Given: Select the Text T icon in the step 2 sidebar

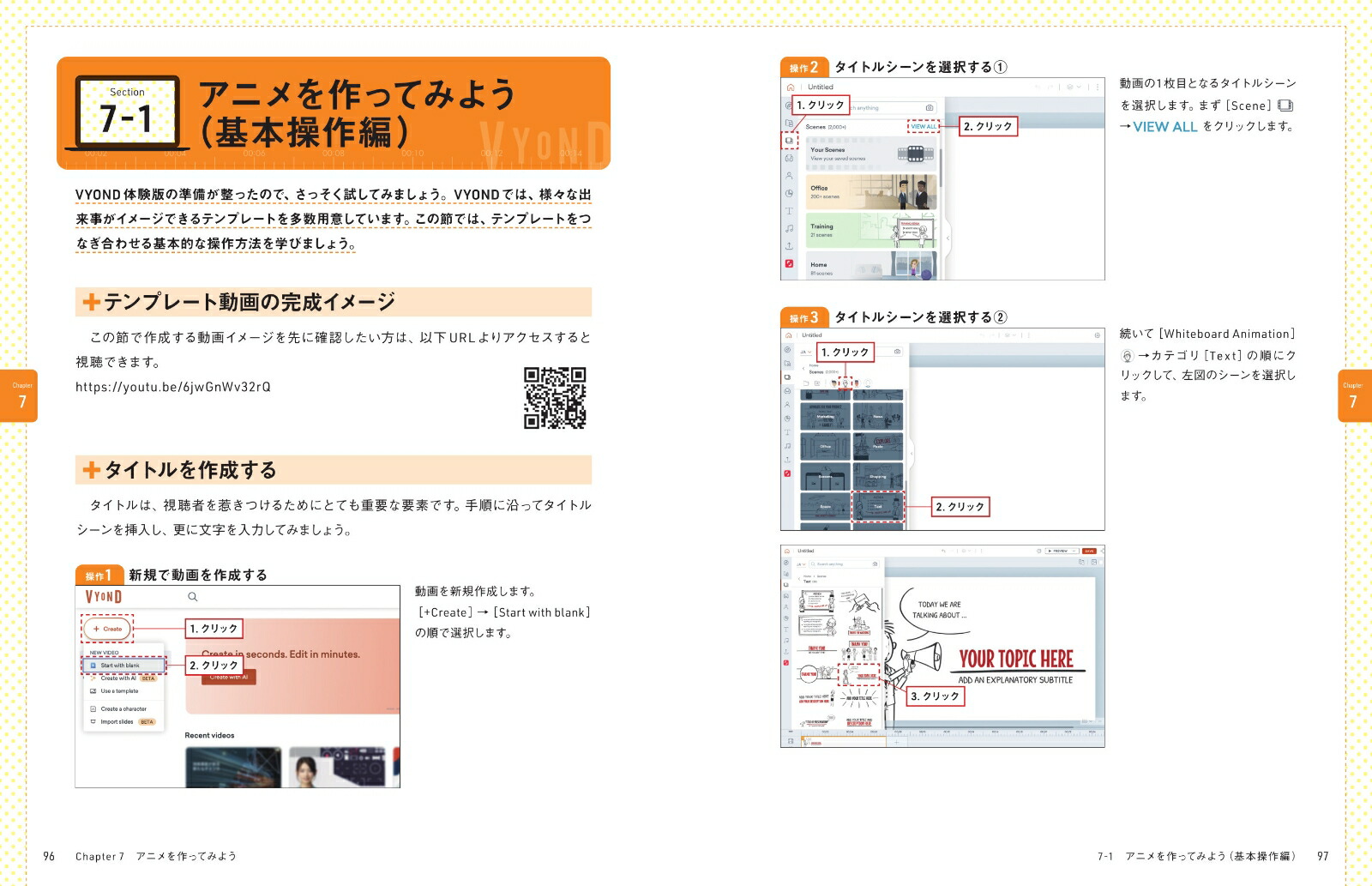Looking at the screenshot, I should (789, 211).
